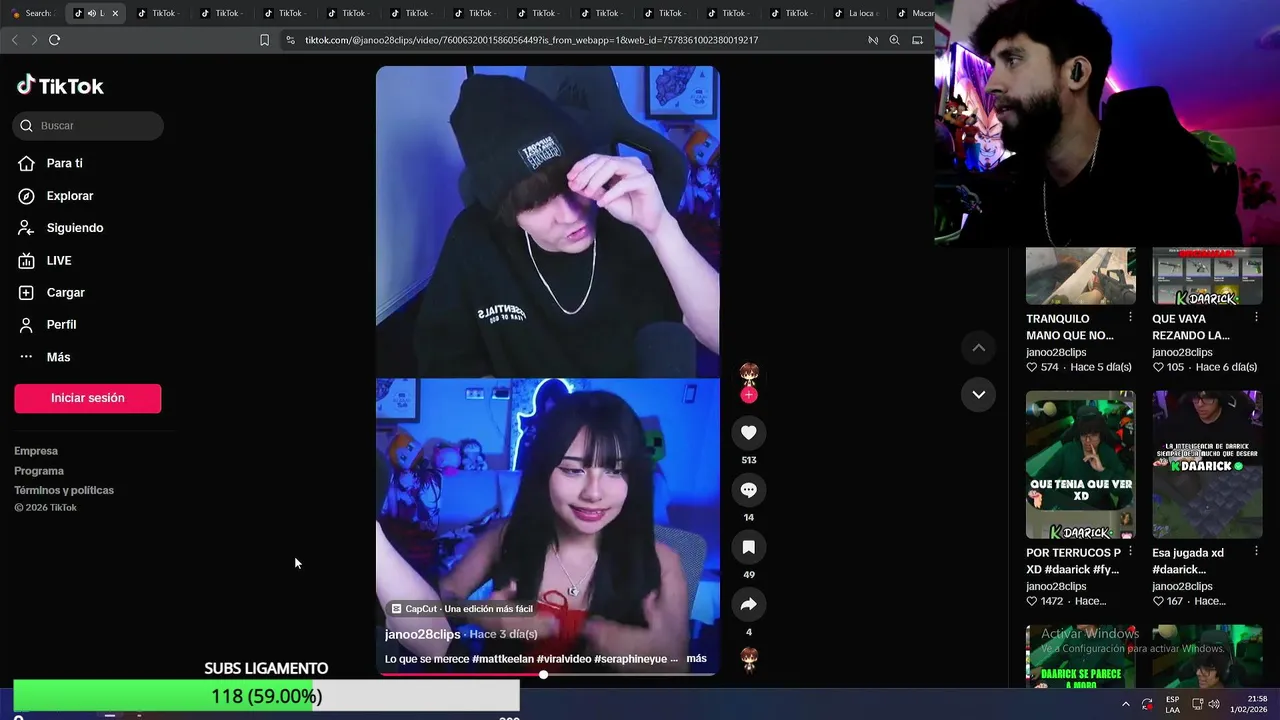Open DAARICK SE PARECE A MORO thumbnail

(1080, 656)
